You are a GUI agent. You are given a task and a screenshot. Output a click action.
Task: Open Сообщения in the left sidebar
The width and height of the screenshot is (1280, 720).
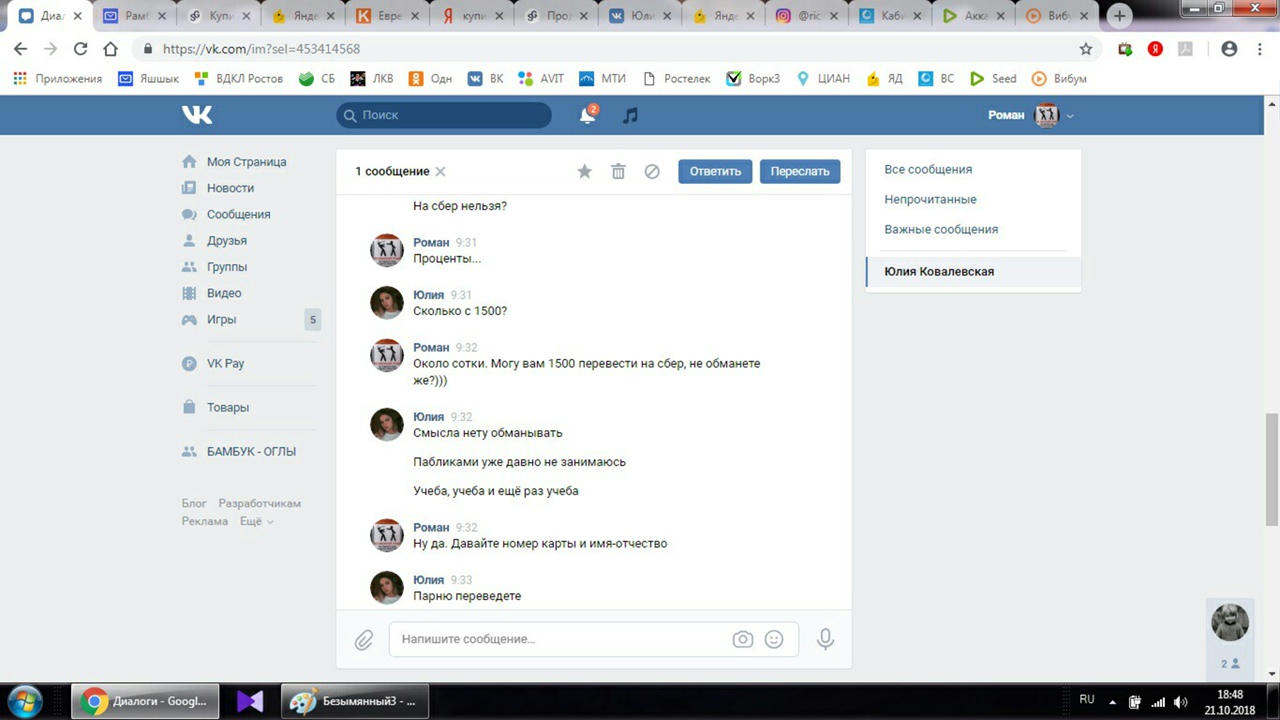[x=238, y=214]
